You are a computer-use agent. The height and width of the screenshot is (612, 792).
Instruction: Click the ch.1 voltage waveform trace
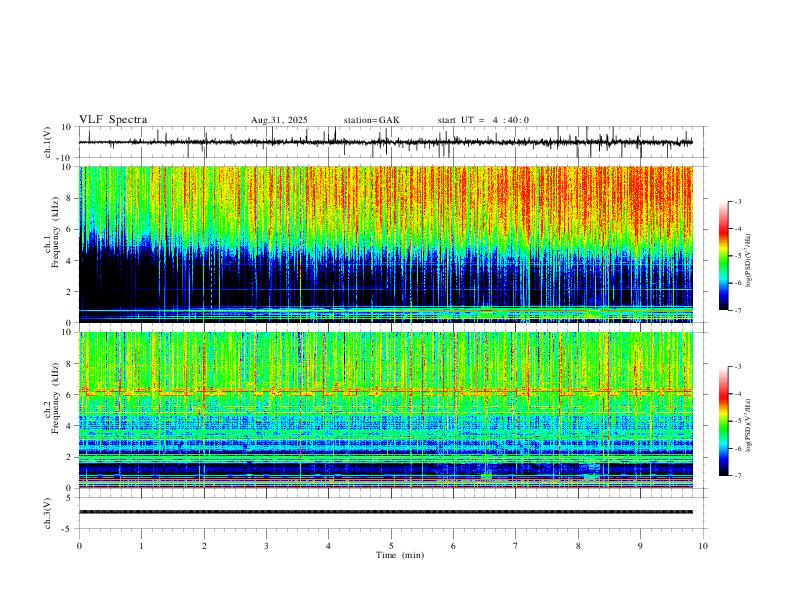385,142
